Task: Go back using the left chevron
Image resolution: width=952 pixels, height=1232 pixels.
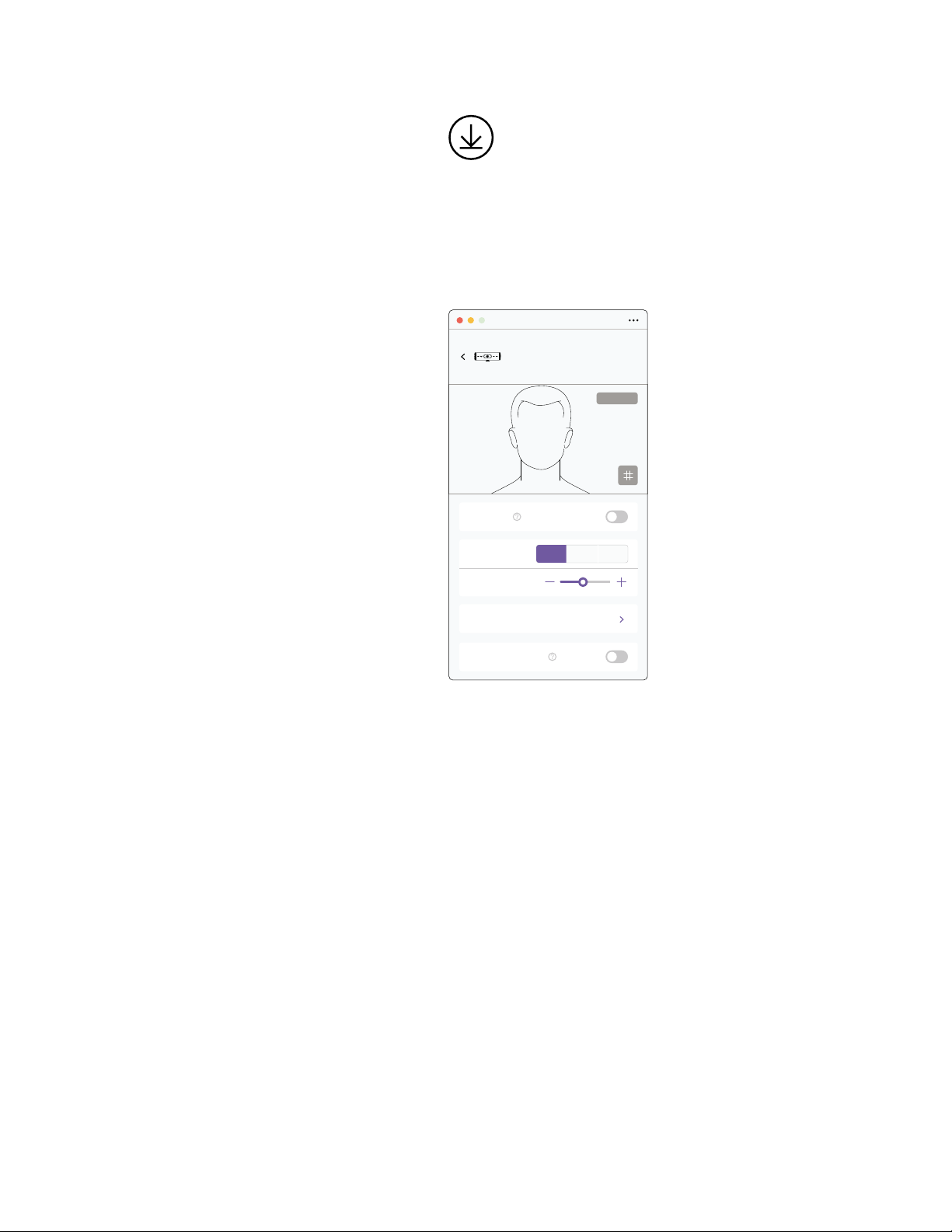Action: coord(463,357)
